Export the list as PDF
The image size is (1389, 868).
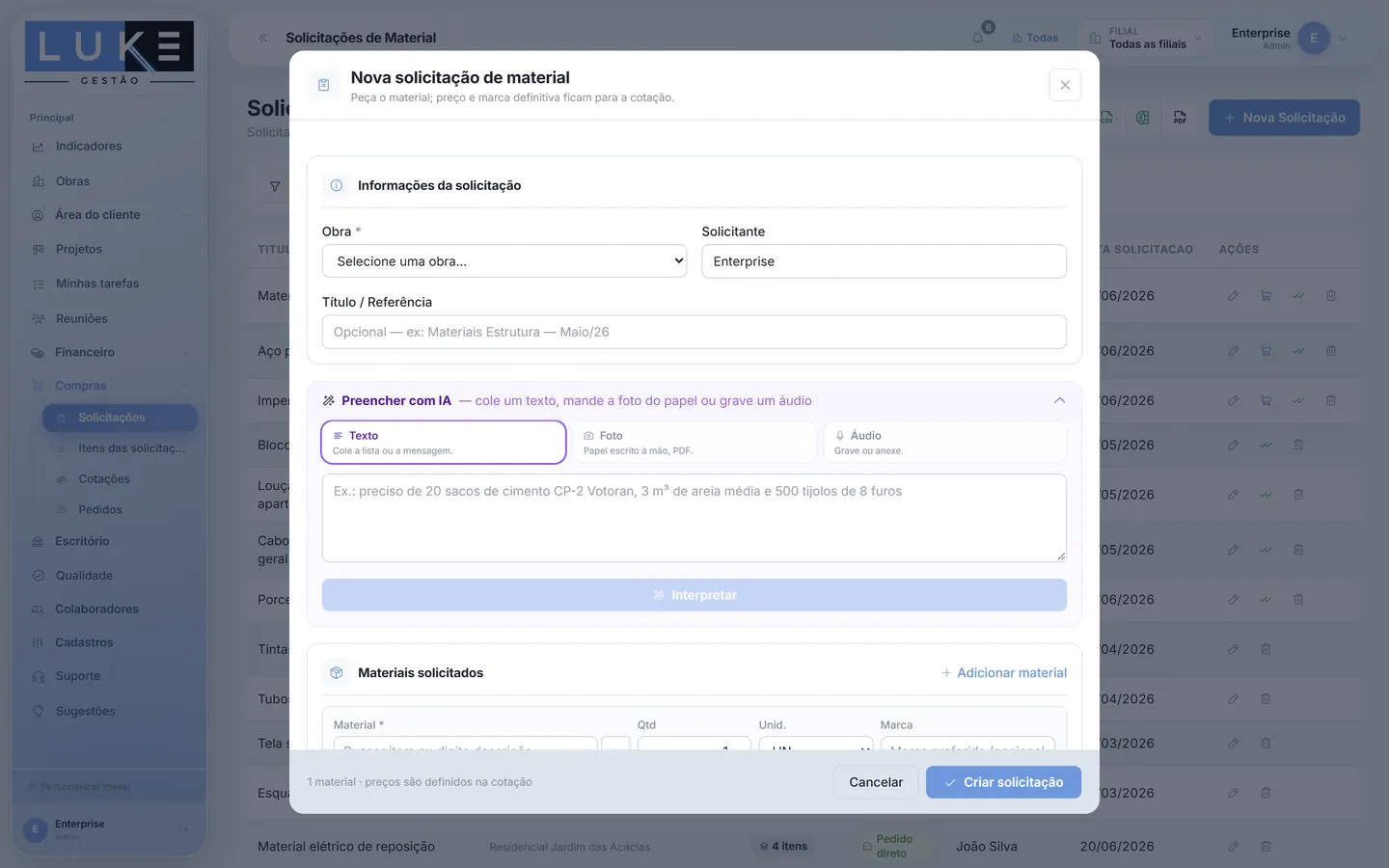click(x=1180, y=118)
